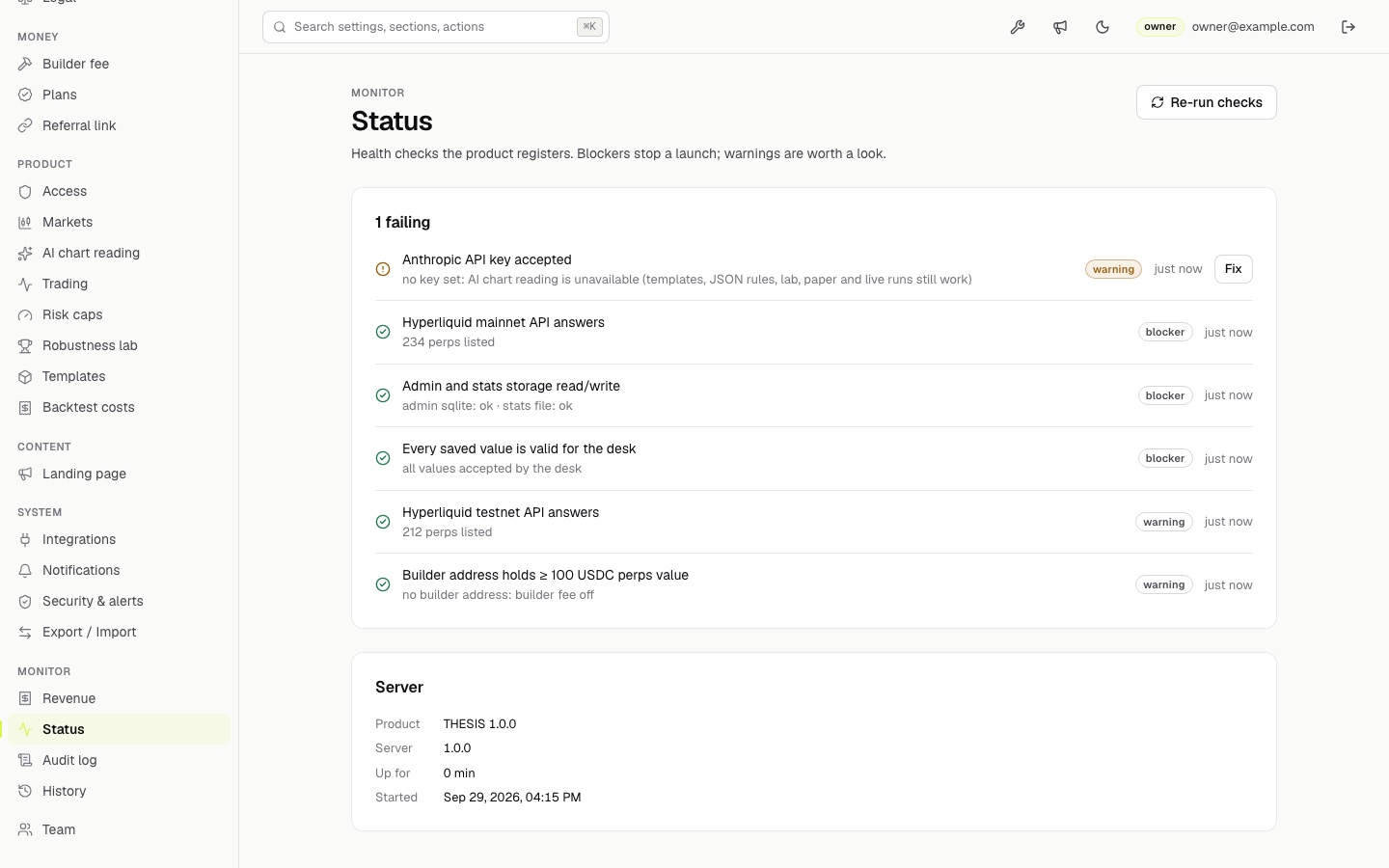Open the Export / Import section

point(119,632)
